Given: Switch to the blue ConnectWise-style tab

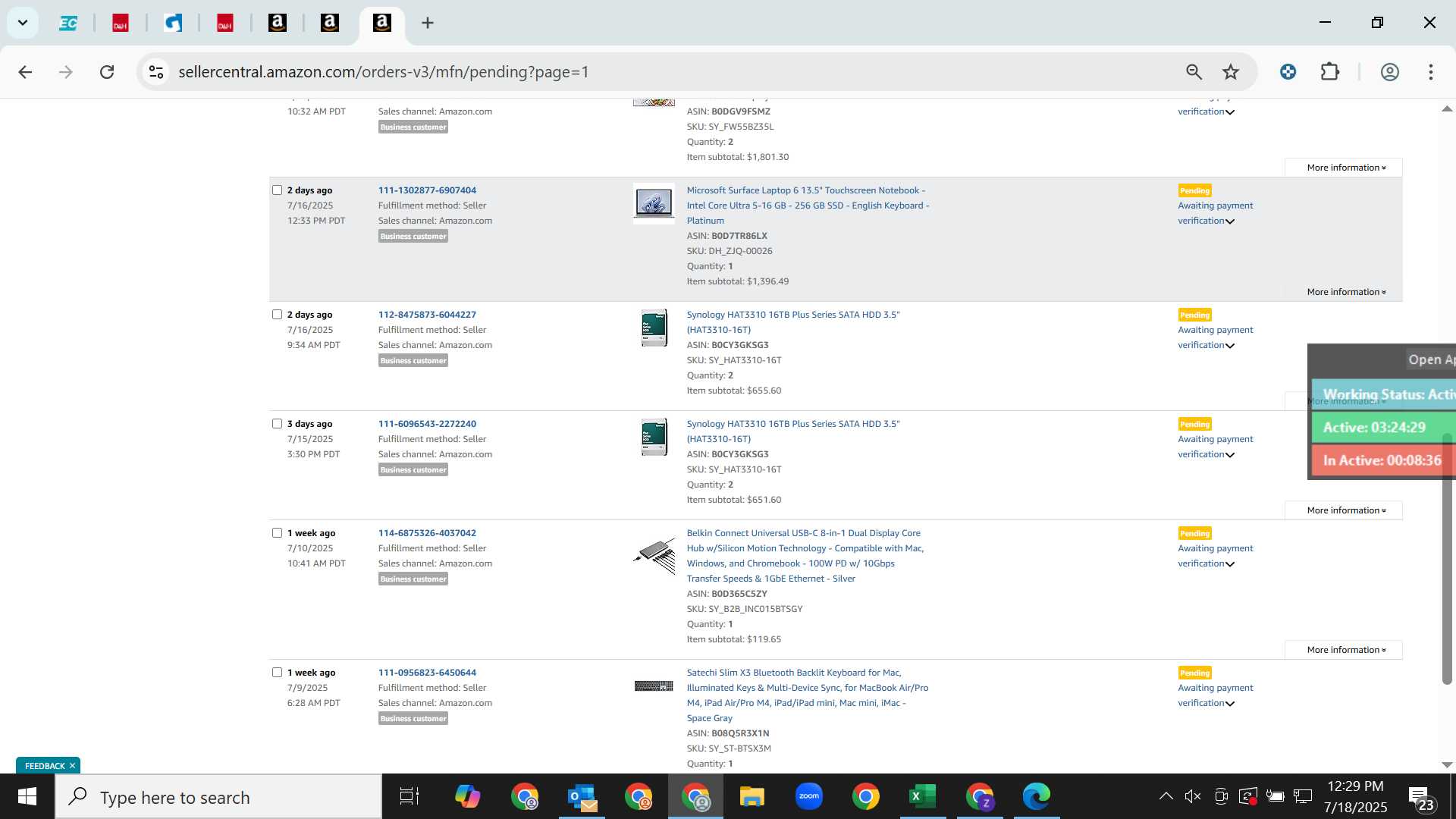Looking at the screenshot, I should tap(174, 24).
